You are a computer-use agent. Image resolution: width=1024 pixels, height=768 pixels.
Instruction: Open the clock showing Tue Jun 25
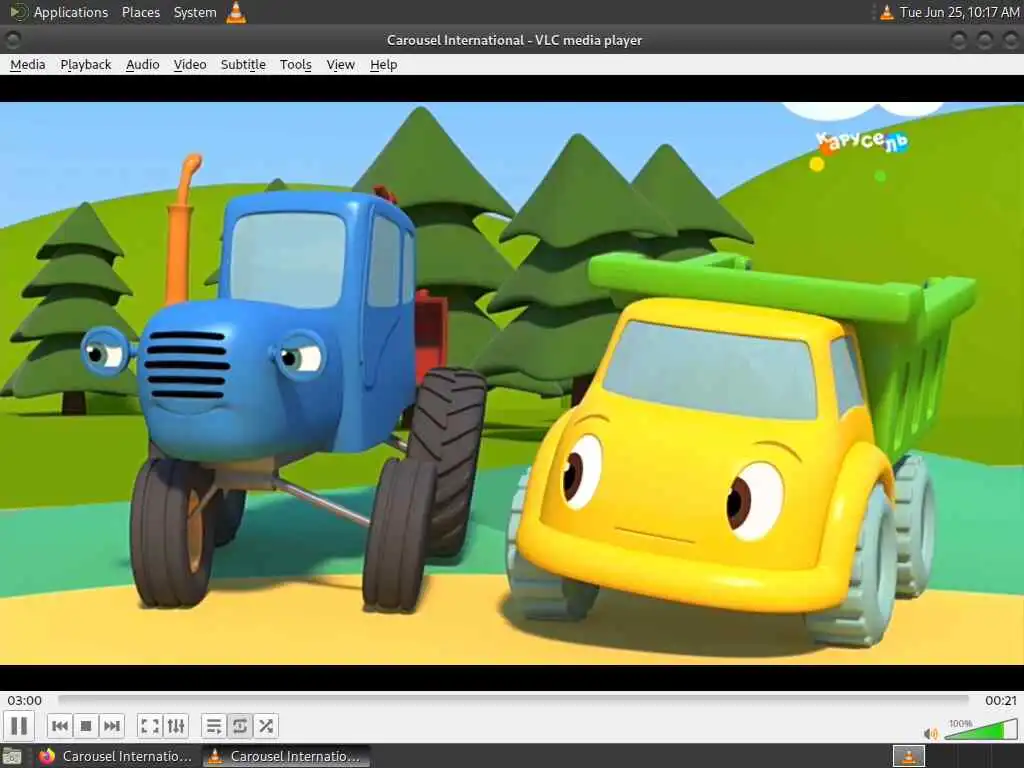click(959, 12)
